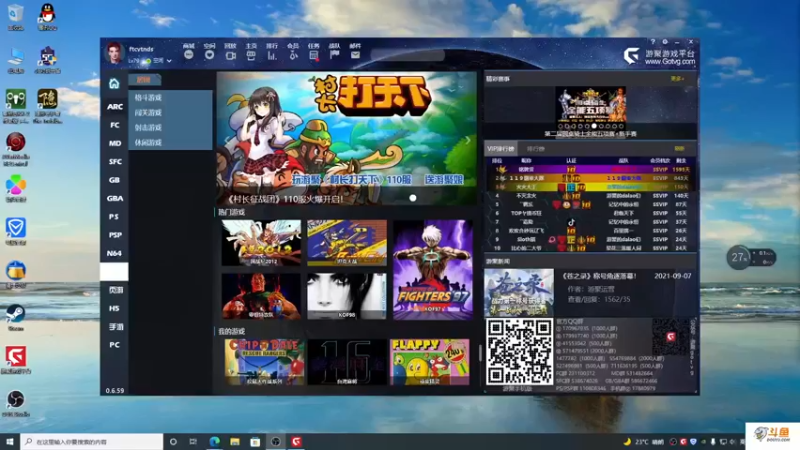
Task: Open Flappy game thumbnail in my games
Action: pos(430,362)
